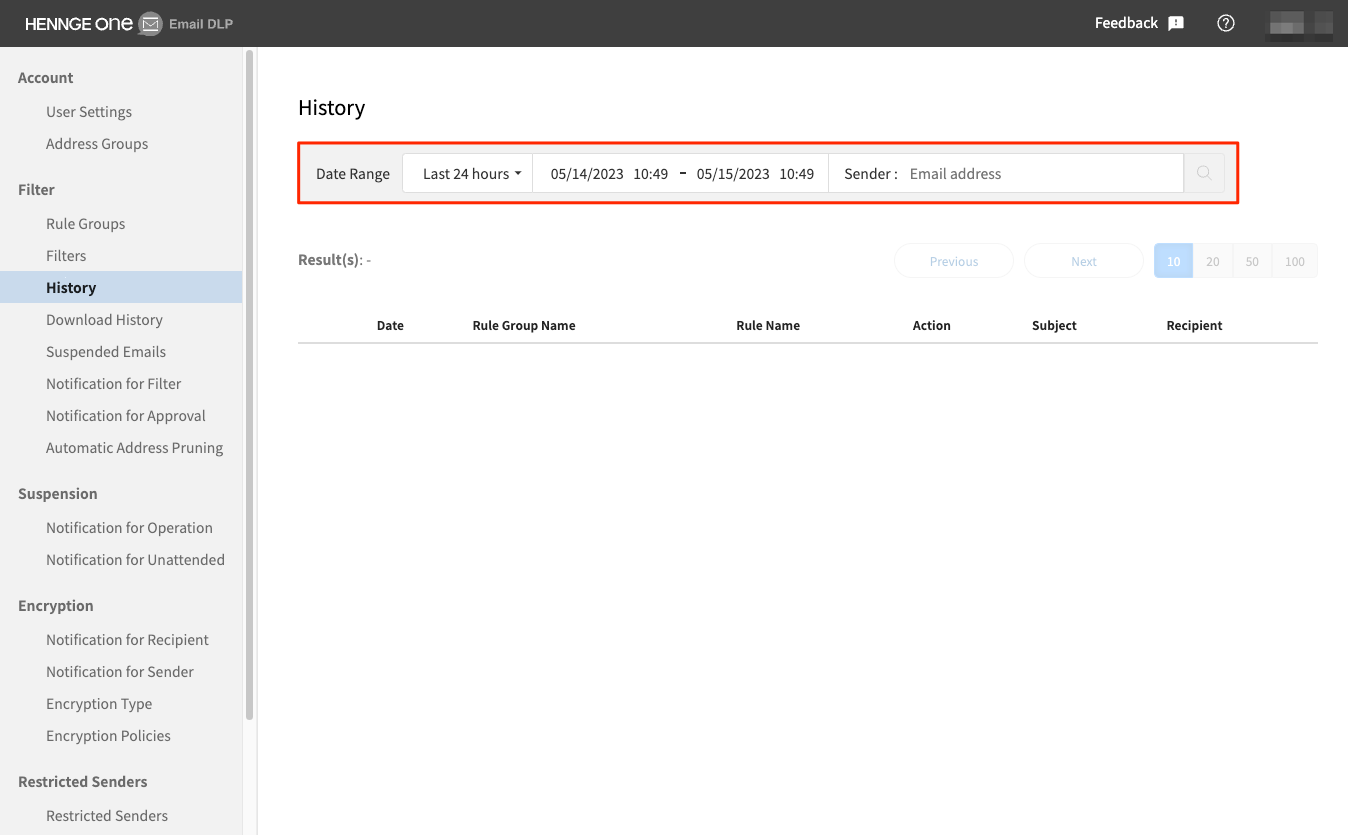Open the help question mark icon
1348x835 pixels.
click(x=1226, y=23)
